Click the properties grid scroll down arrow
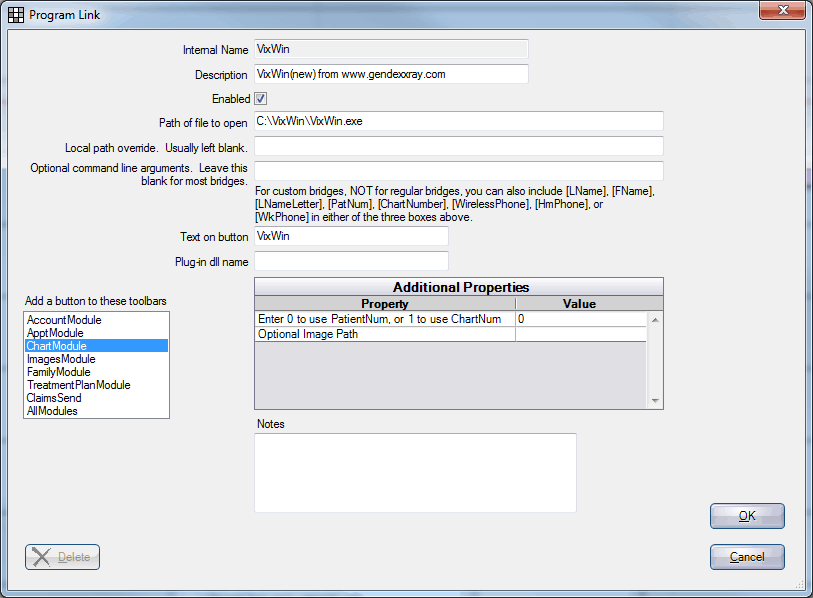Viewport: 813px width, 598px height. point(655,400)
